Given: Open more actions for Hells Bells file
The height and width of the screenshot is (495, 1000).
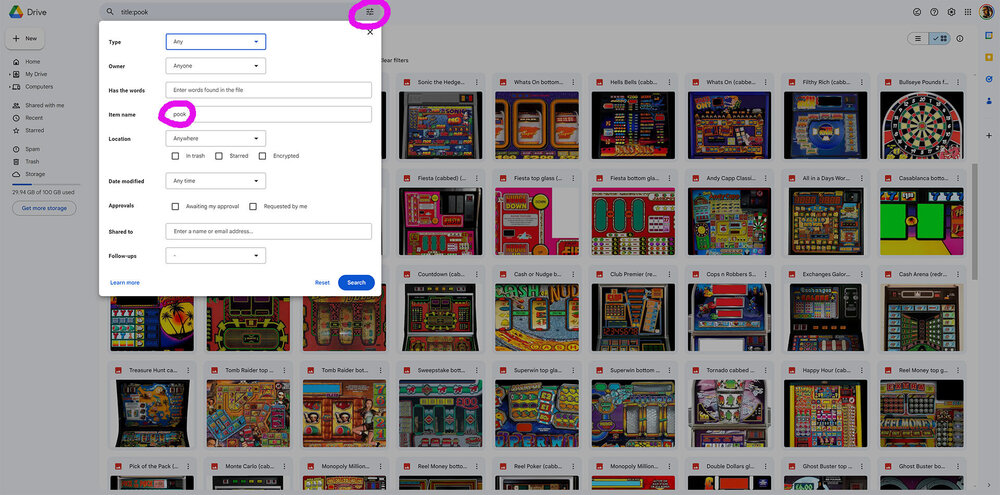Looking at the screenshot, I should [x=670, y=82].
